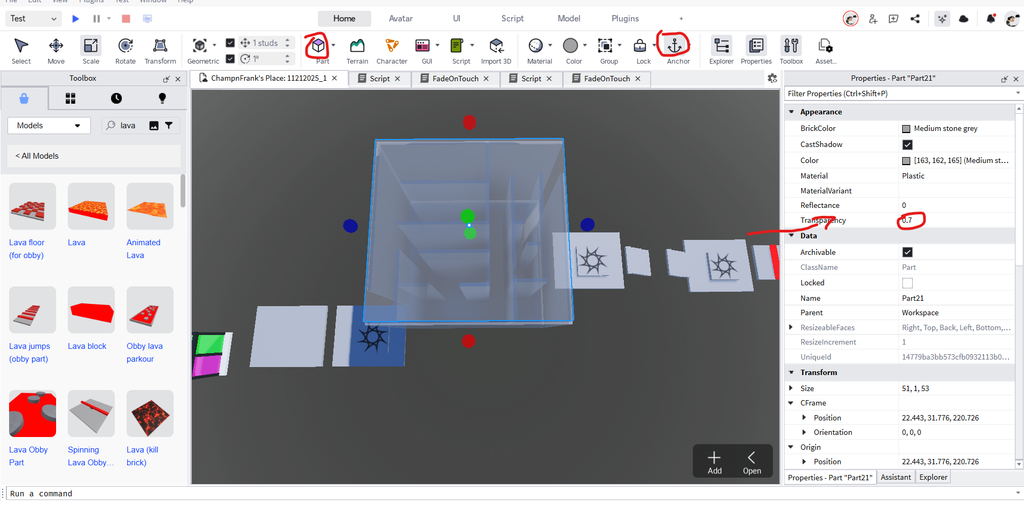Switch to the Explorer bottom tab
The width and height of the screenshot is (1024, 522).
tap(933, 478)
